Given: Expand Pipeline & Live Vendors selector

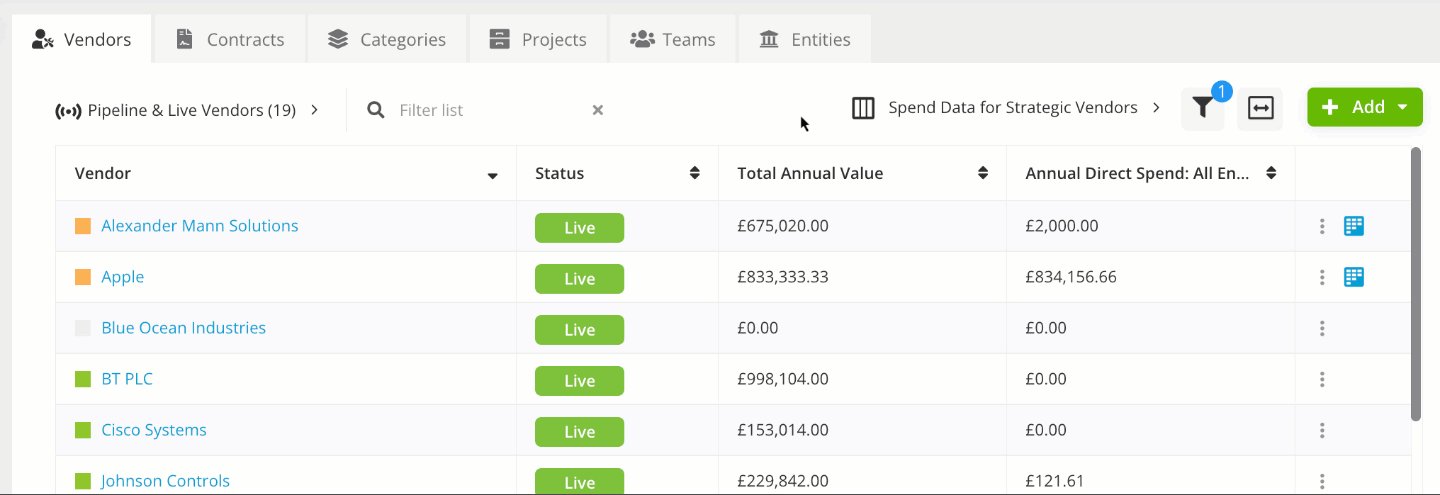Looking at the screenshot, I should 187,110.
